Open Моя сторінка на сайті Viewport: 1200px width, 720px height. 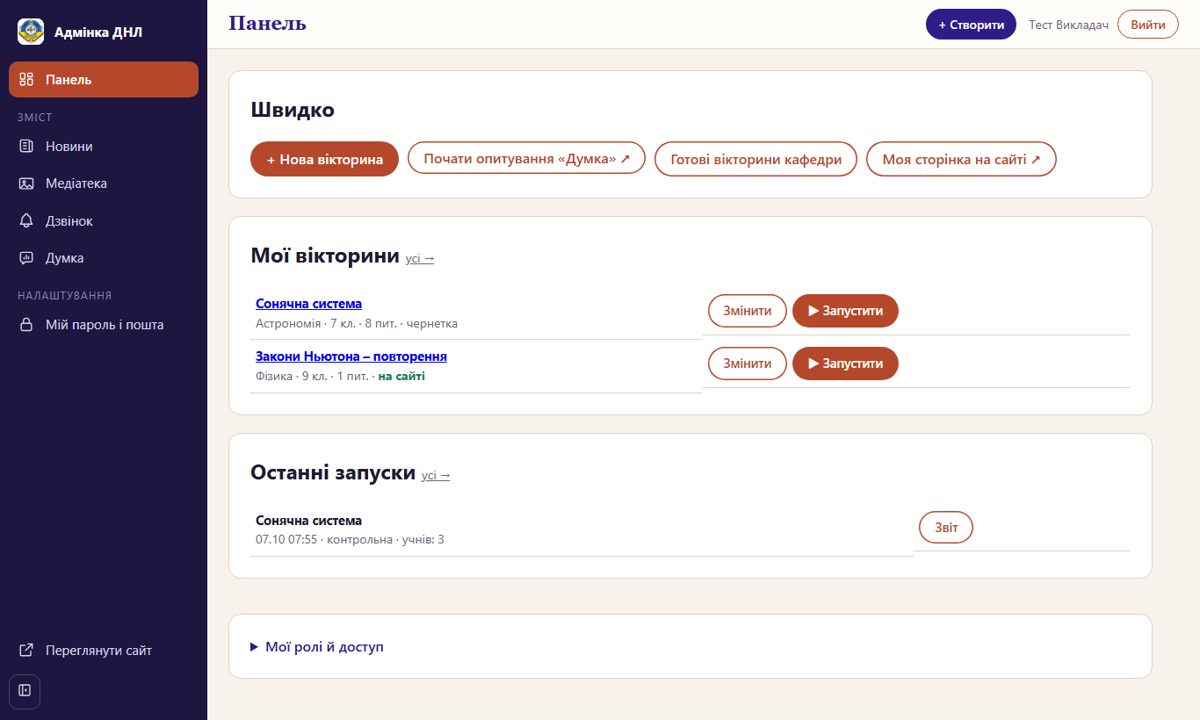pyautogui.click(x=962, y=159)
